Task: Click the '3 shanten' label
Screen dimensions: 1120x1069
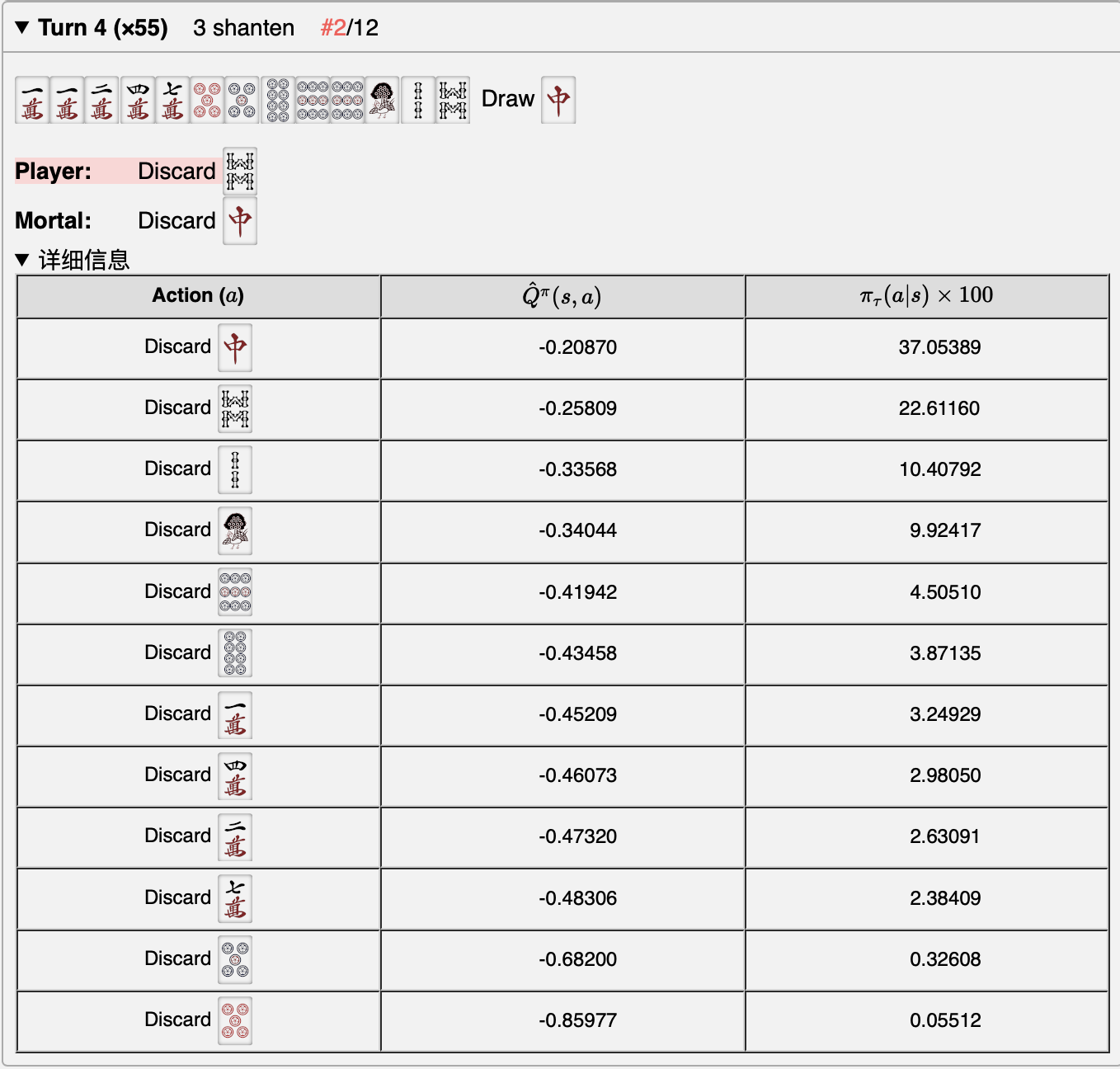Action: pos(243,28)
